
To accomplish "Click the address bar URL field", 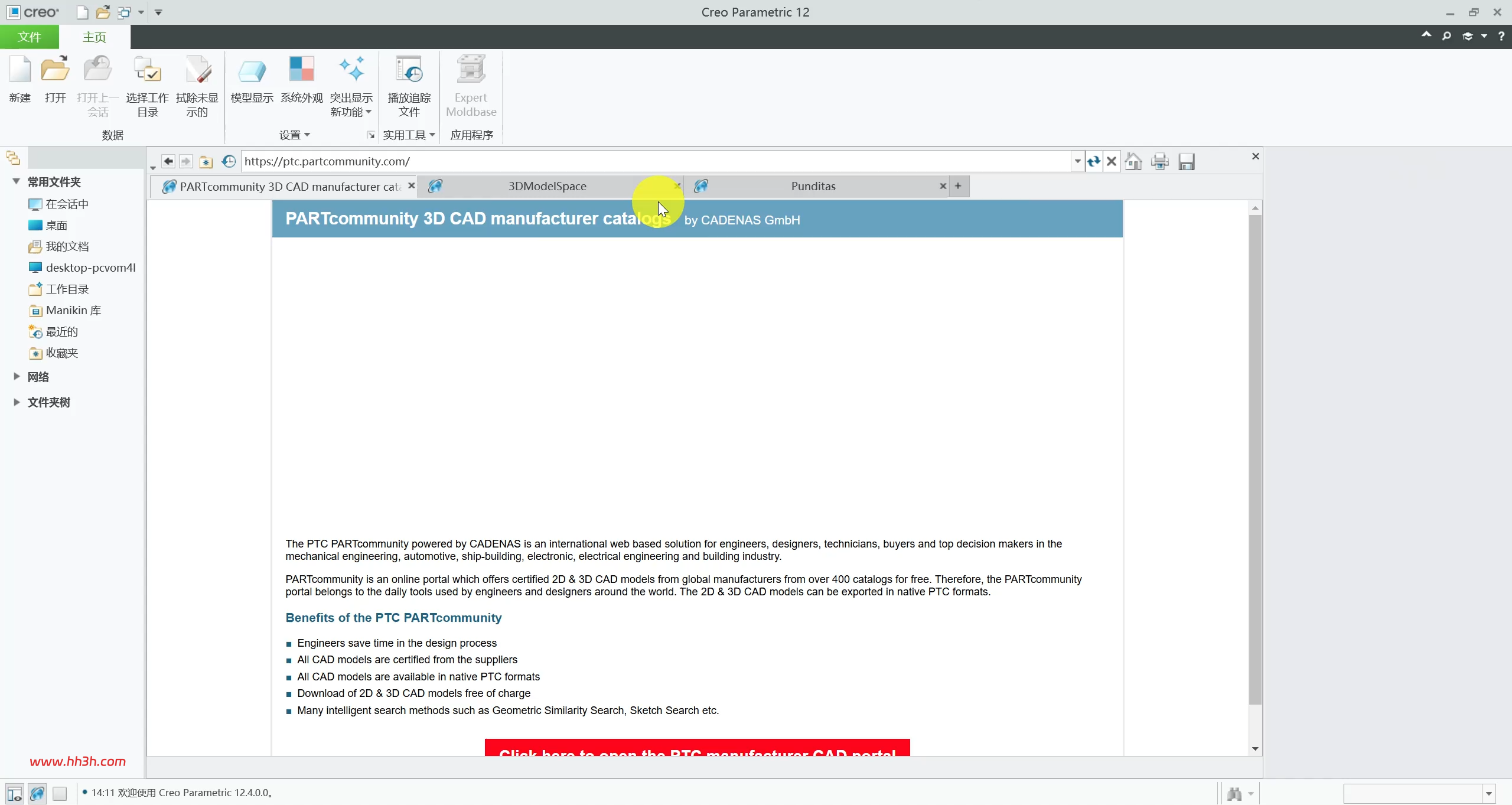I will coord(656,161).
